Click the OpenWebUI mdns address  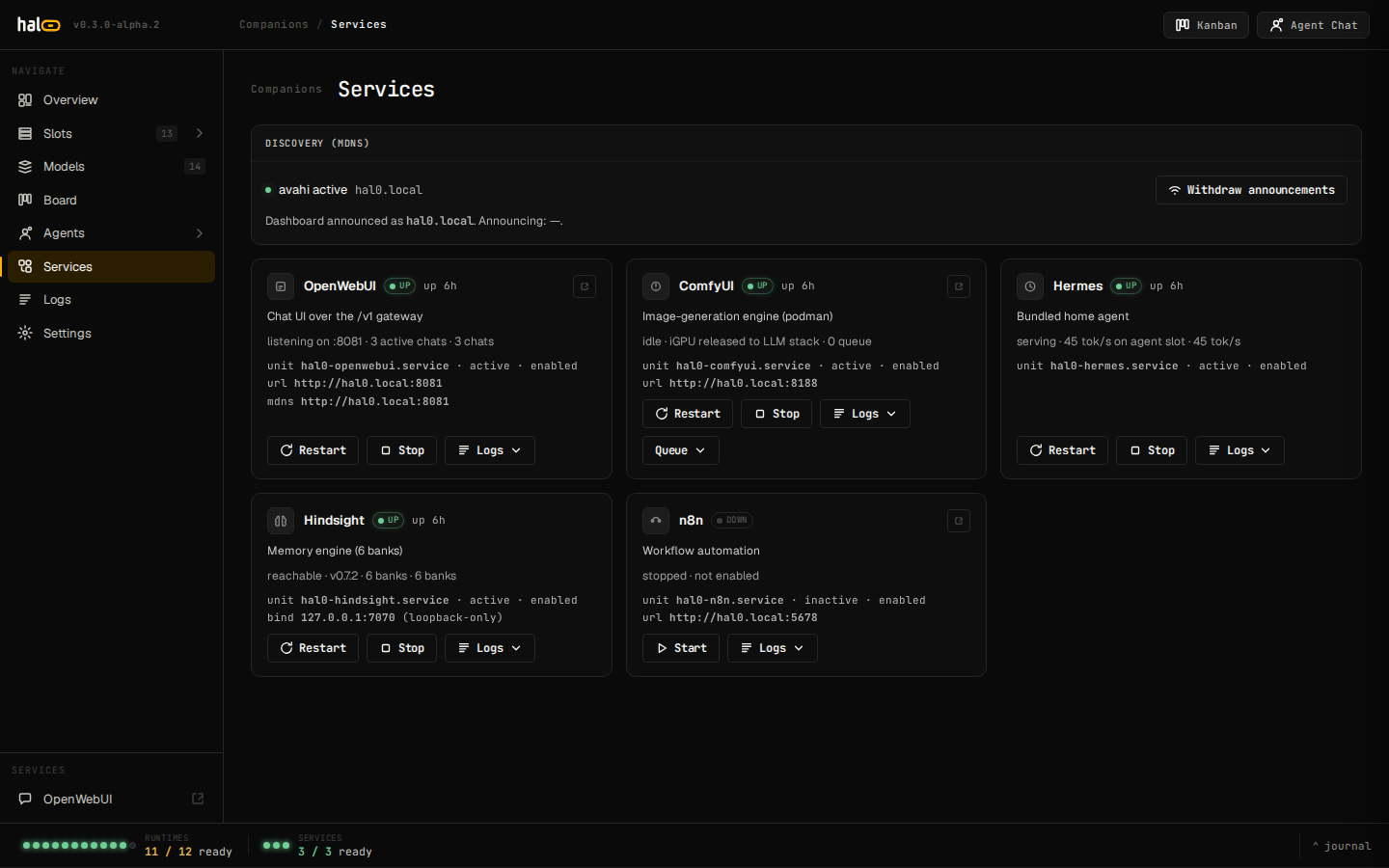375,402
